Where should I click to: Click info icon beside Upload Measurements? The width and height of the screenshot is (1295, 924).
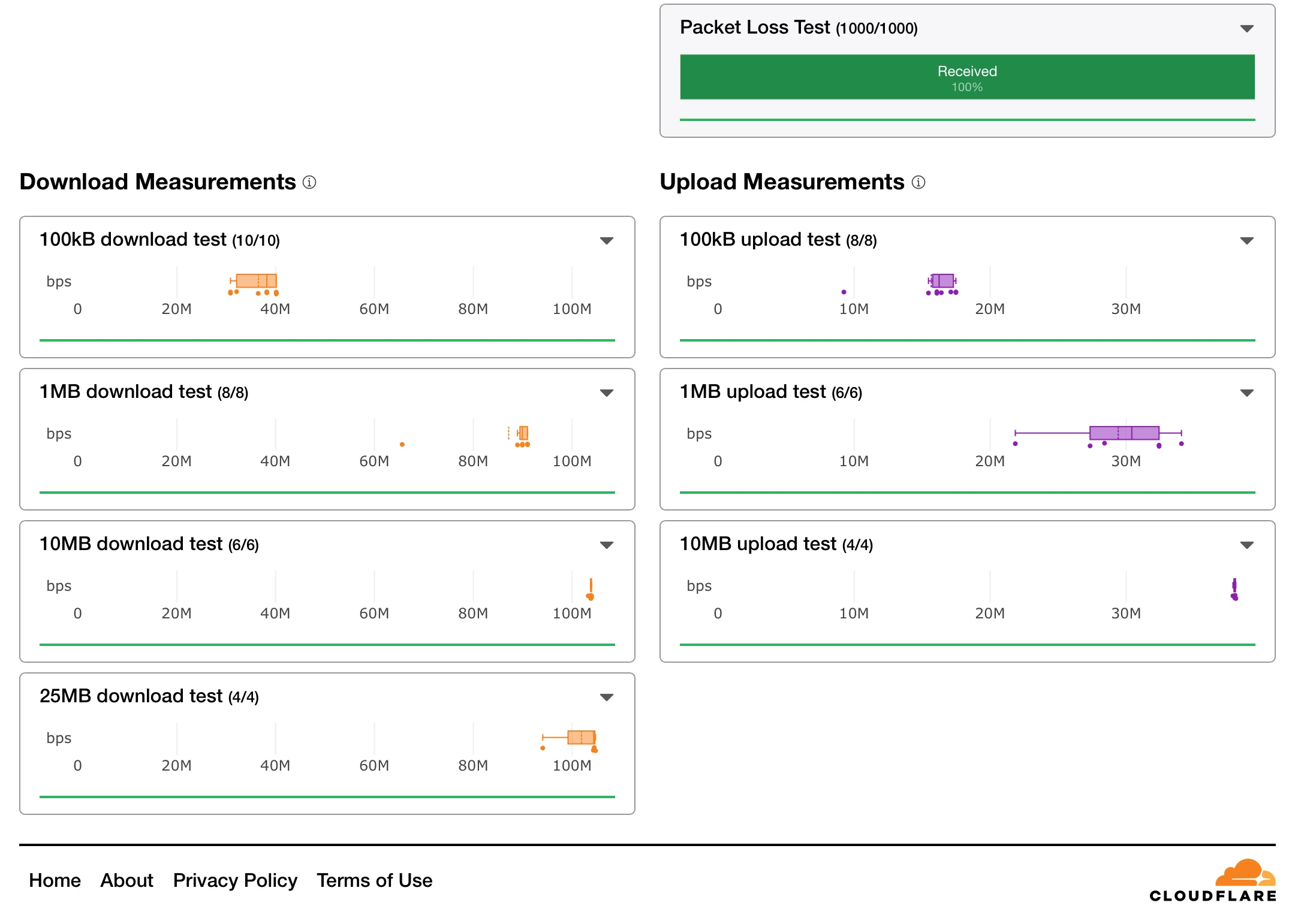(x=918, y=182)
